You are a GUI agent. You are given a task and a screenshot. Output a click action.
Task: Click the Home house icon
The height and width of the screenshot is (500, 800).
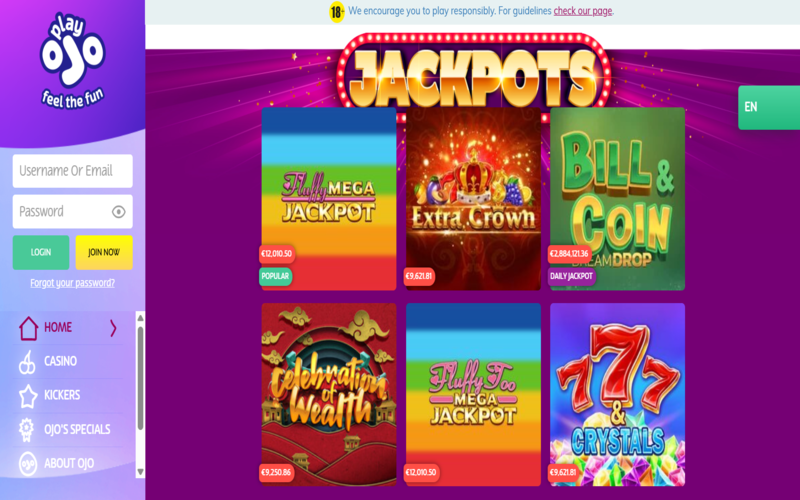pyautogui.click(x=29, y=328)
